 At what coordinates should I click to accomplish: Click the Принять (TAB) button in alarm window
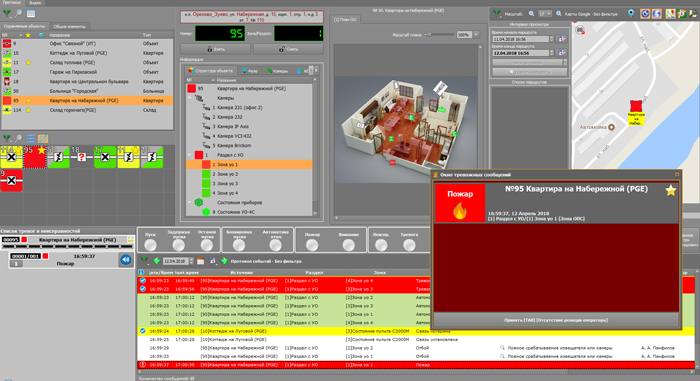coord(556,320)
